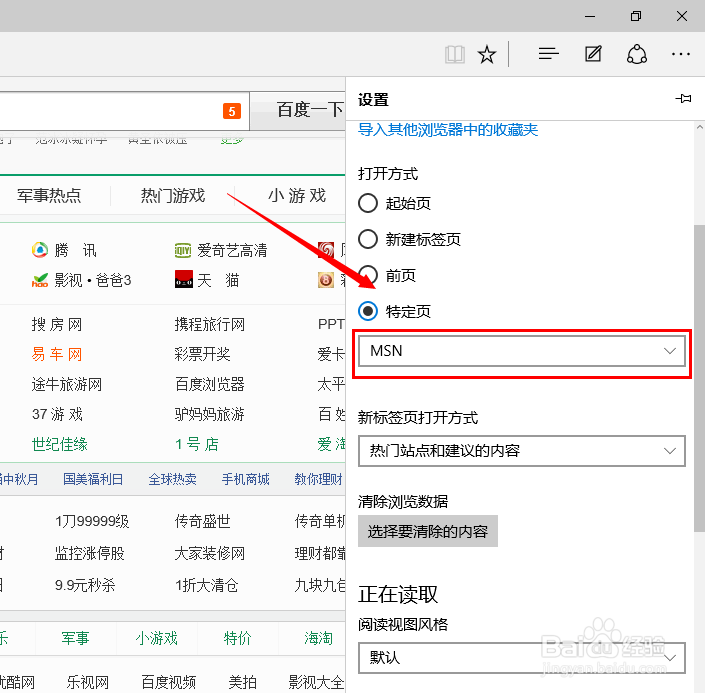The width and height of the screenshot is (705, 693).
Task: Open 彩票开奖 link
Action: click(202, 354)
